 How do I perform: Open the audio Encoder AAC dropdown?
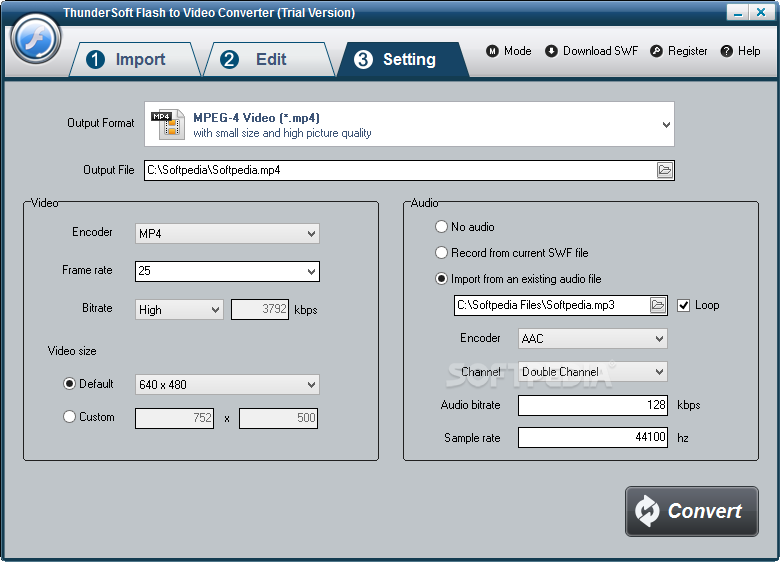(592, 339)
